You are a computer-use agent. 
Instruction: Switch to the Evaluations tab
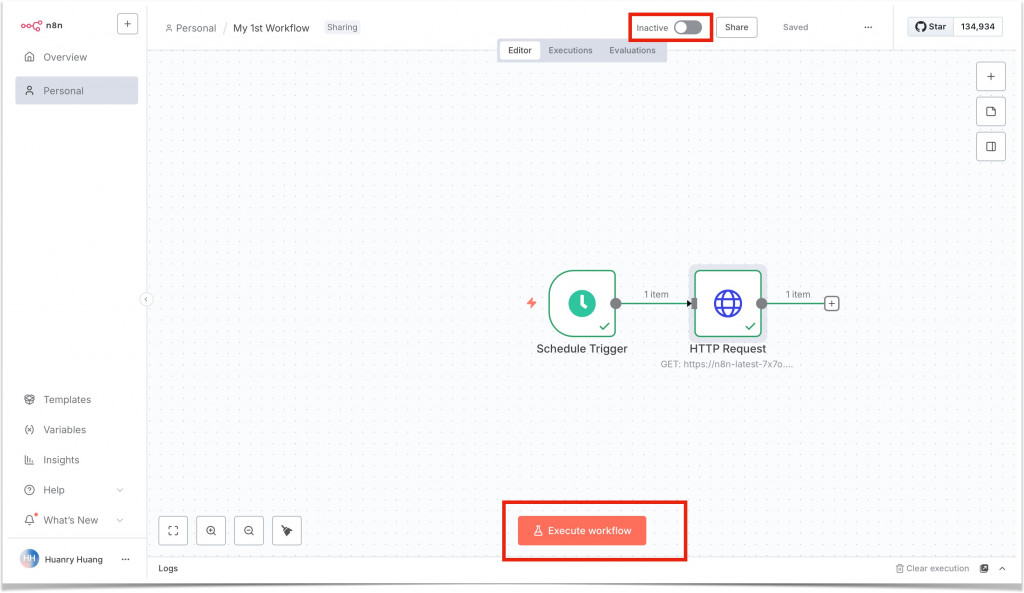click(632, 50)
